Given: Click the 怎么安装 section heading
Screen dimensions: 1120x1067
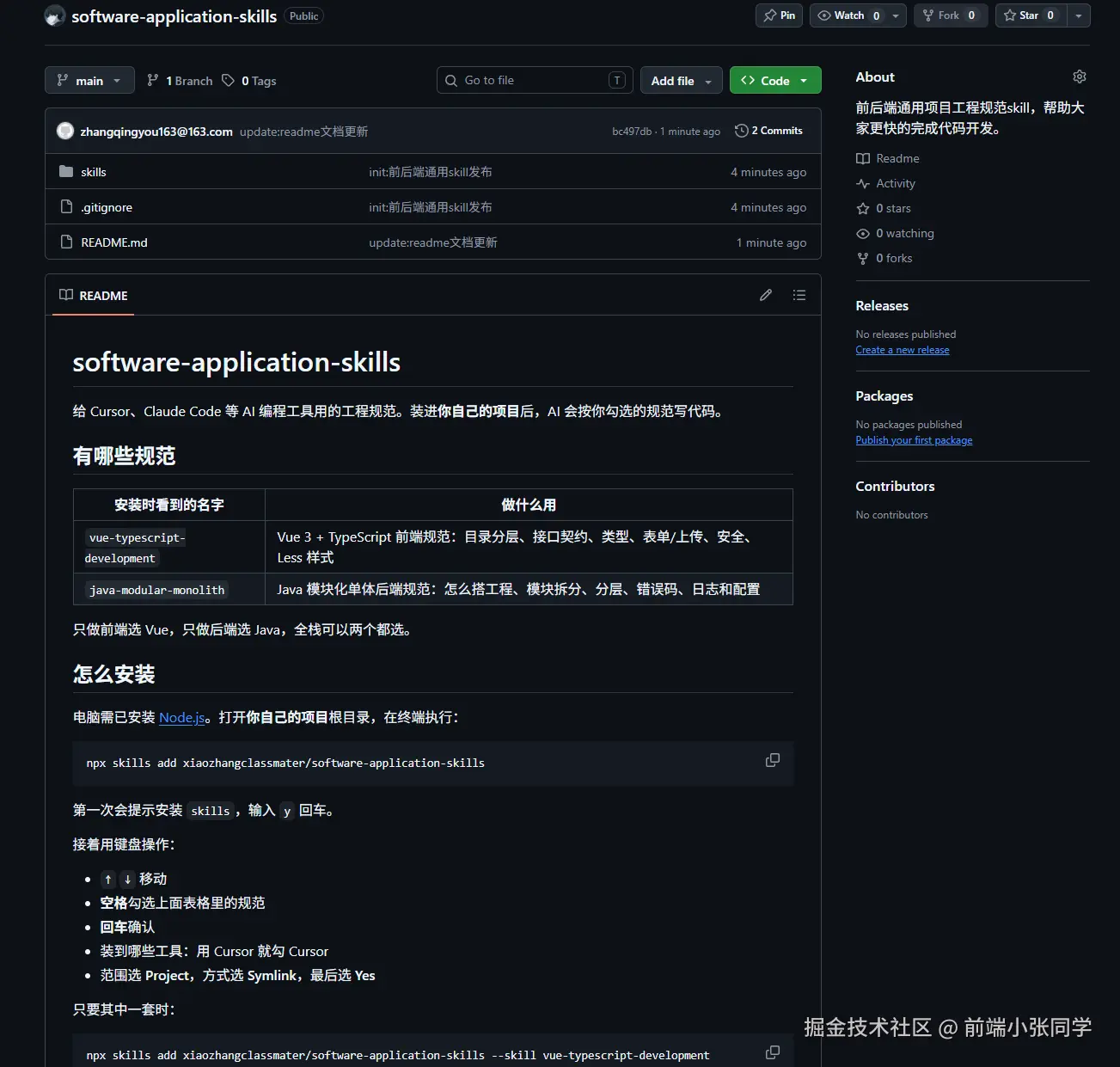Looking at the screenshot, I should click(x=114, y=674).
